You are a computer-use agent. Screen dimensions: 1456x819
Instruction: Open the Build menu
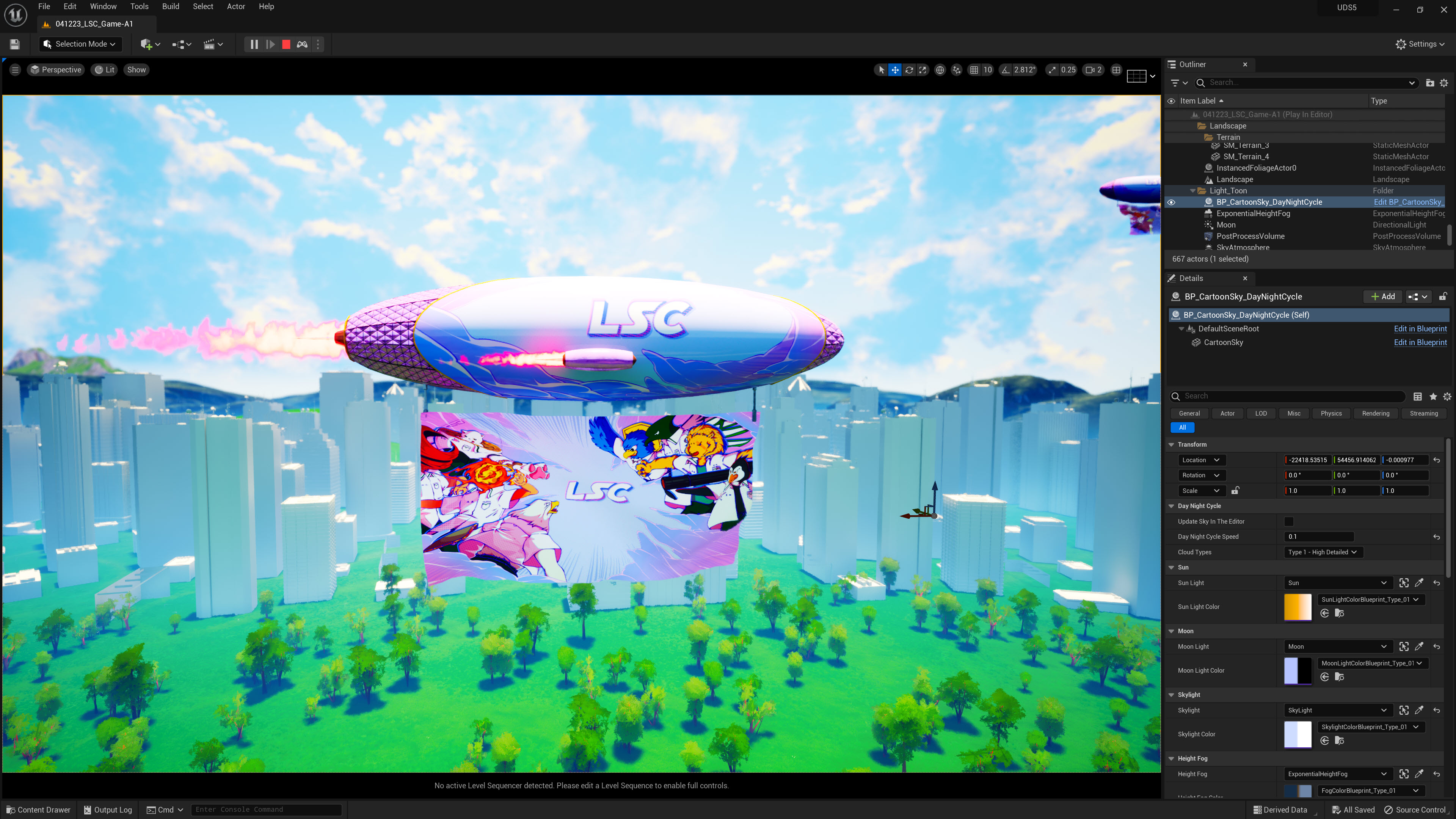pyautogui.click(x=170, y=6)
